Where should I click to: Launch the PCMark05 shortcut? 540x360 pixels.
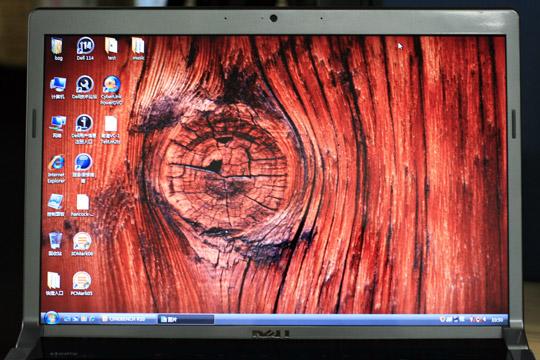click(x=82, y=284)
